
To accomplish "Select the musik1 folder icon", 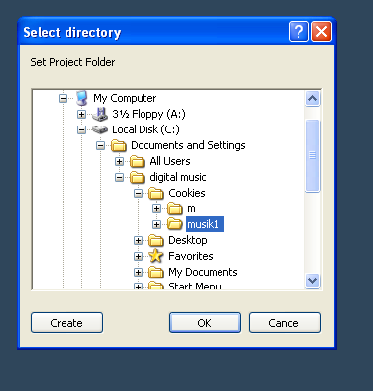I will pyautogui.click(x=174, y=224).
